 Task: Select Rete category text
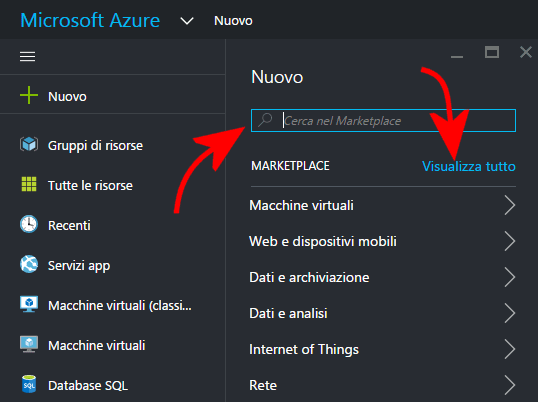point(263,386)
